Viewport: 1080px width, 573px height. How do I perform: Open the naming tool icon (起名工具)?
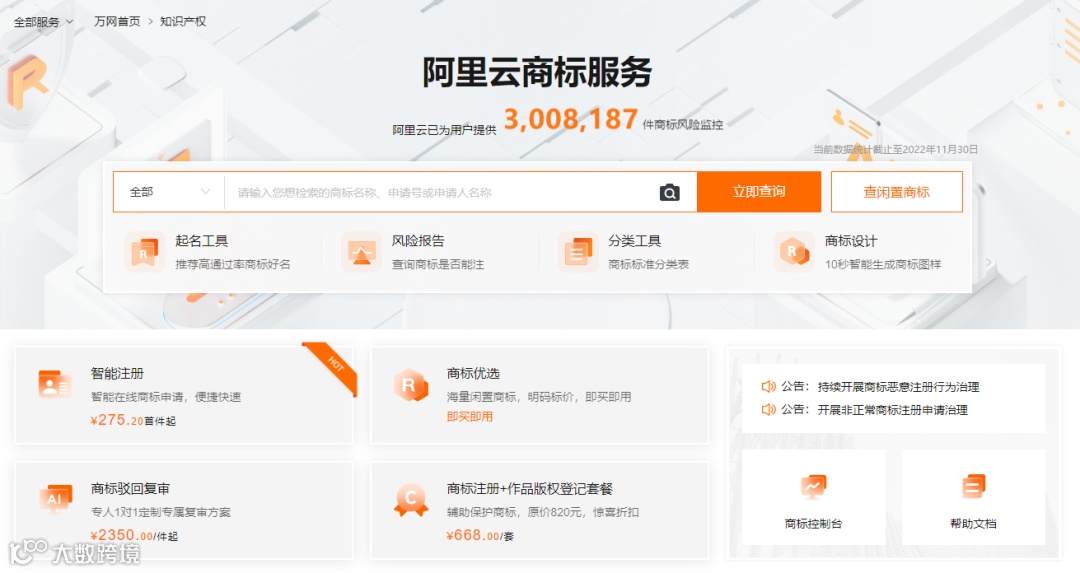(145, 252)
